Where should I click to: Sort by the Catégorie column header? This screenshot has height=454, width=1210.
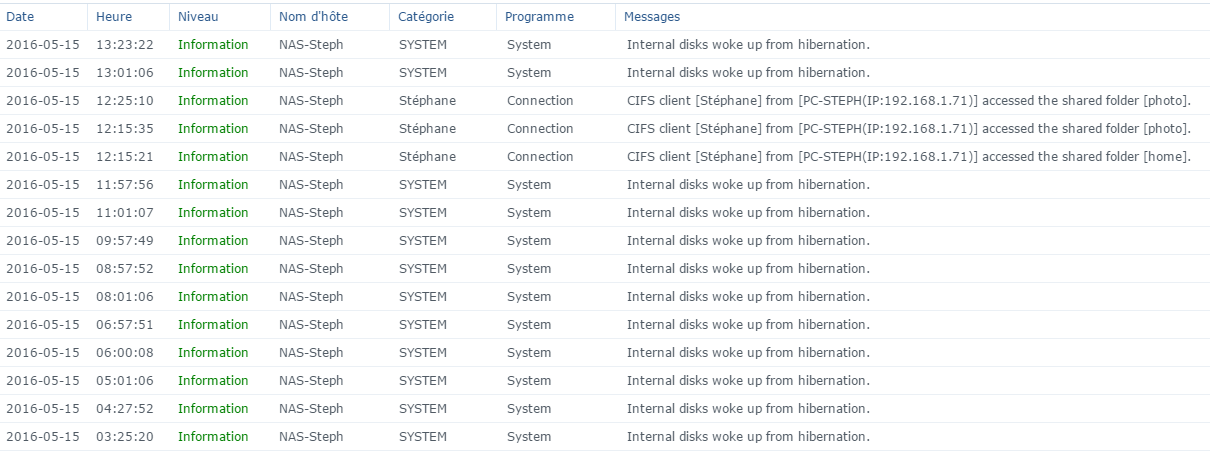(x=426, y=17)
